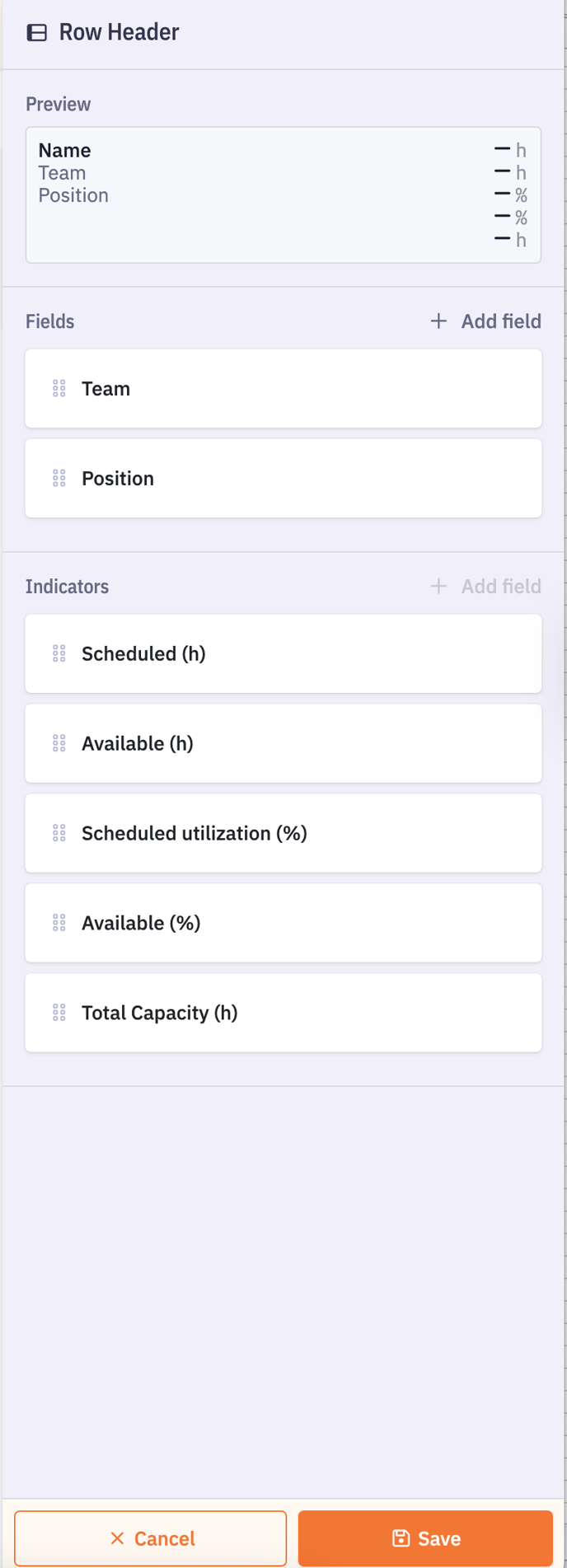Click the Total Capacity (h) drag handle
This screenshot has width=567, height=1568.
[x=59, y=1013]
